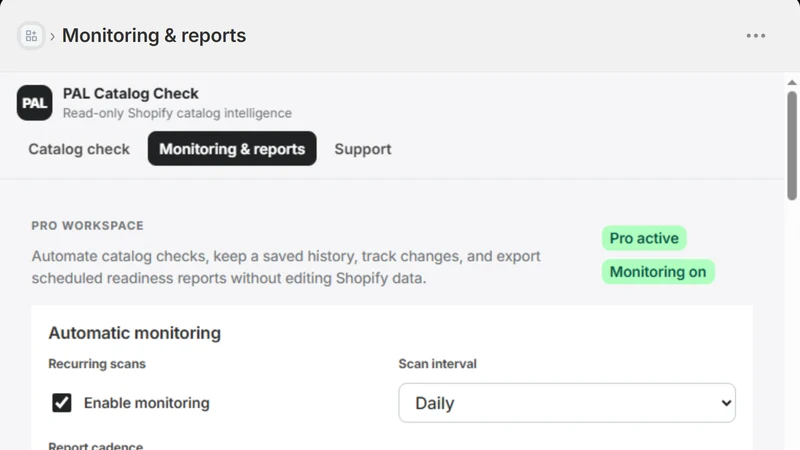Image resolution: width=800 pixels, height=450 pixels.
Task: Click the Pro active badge
Action: (644, 238)
